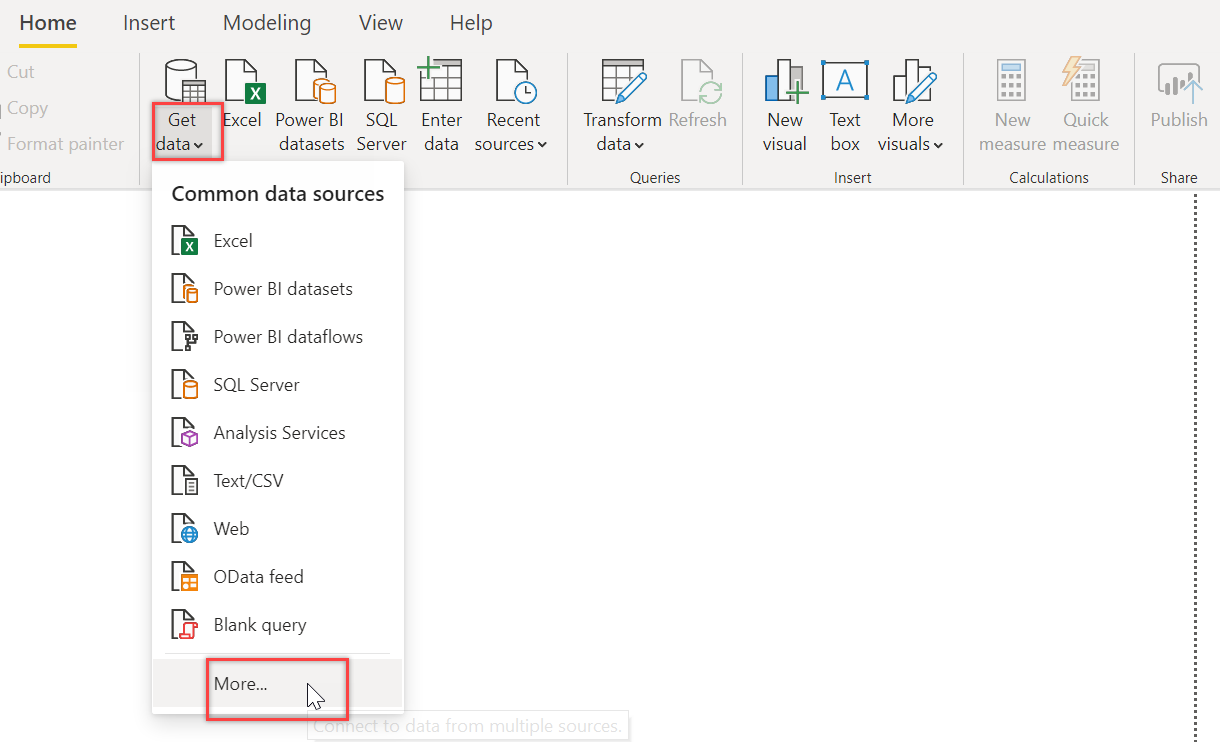Open Power BI datasets from ribbon
The height and width of the screenshot is (742, 1220).
pyautogui.click(x=311, y=106)
